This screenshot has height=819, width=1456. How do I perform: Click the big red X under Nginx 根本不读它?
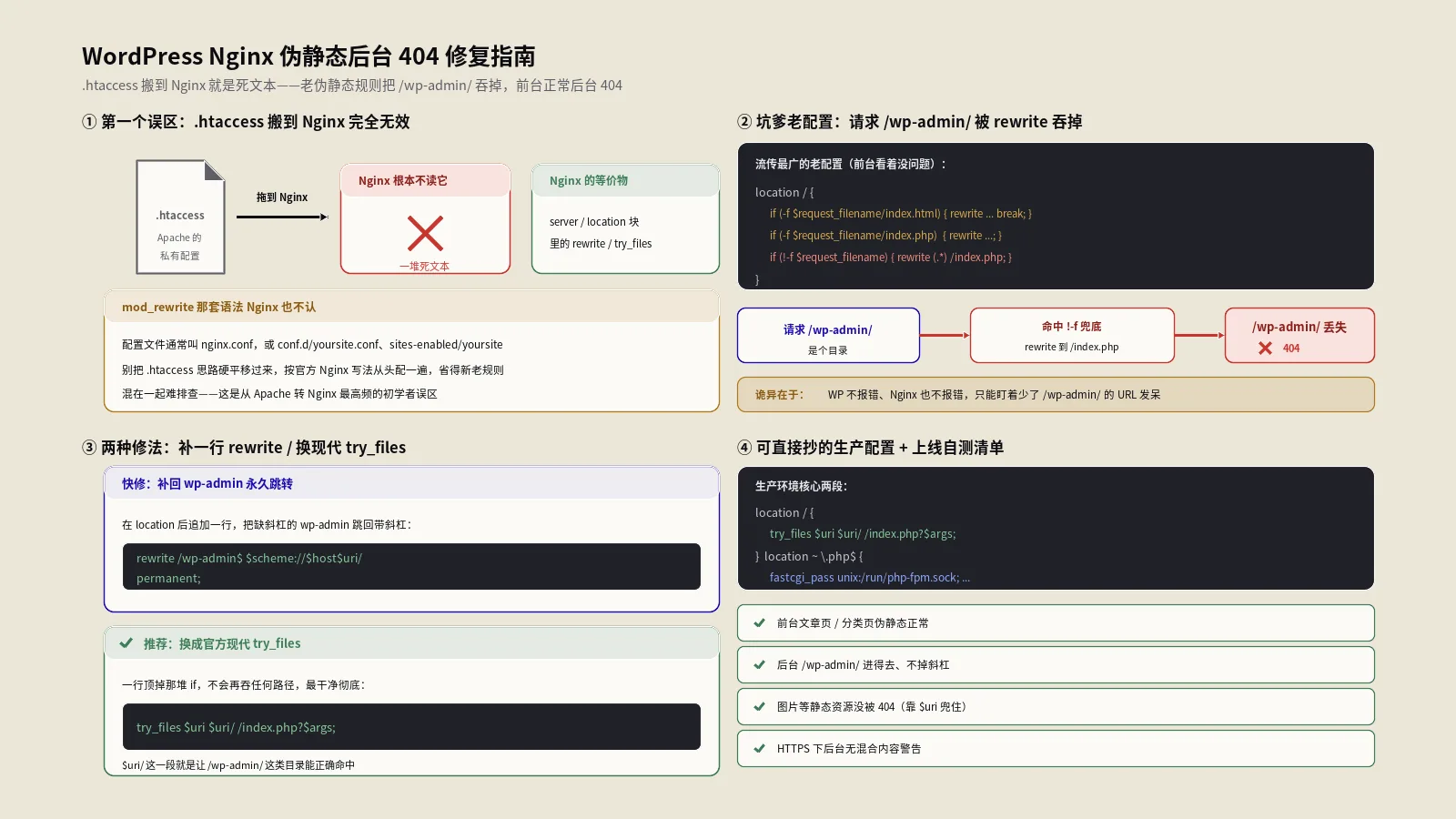pyautogui.click(x=425, y=233)
